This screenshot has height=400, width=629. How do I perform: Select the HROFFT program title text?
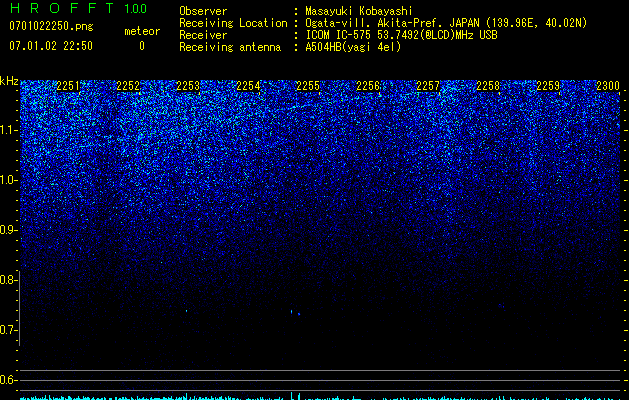(x=62, y=8)
